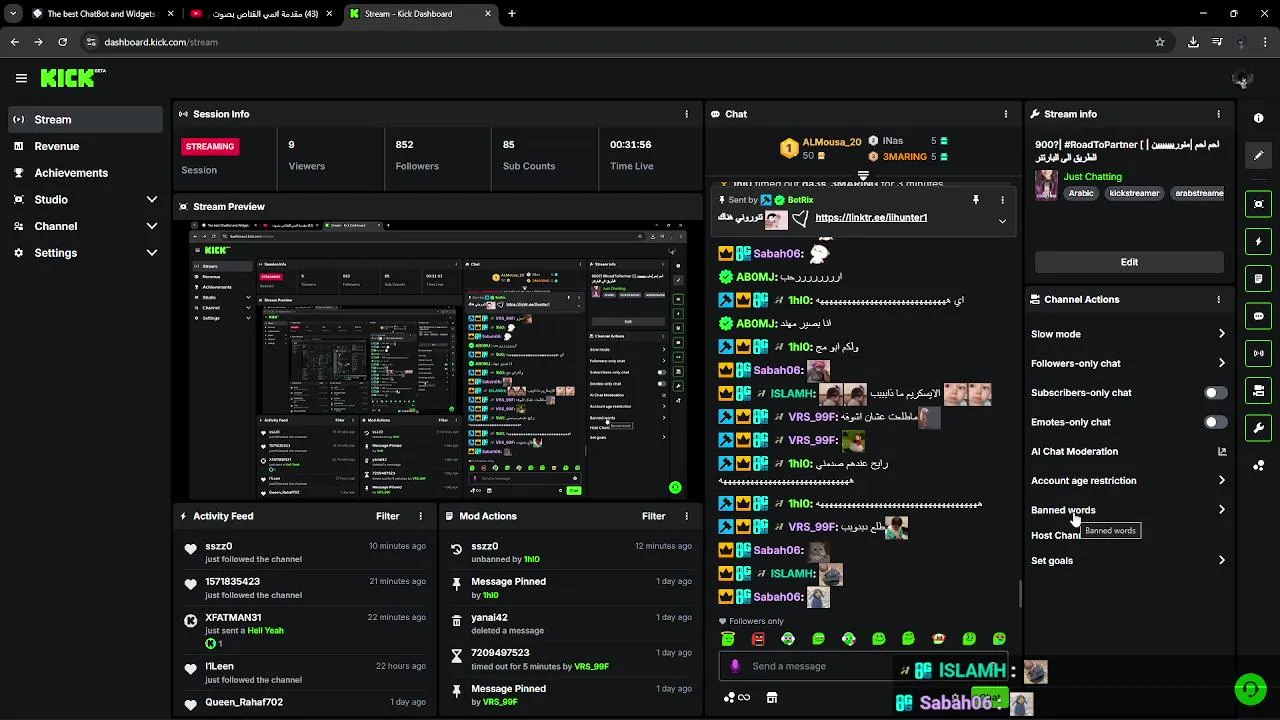Open the linktr.ee/lihunter1 link
1280x720 pixels.
pyautogui.click(x=871, y=217)
